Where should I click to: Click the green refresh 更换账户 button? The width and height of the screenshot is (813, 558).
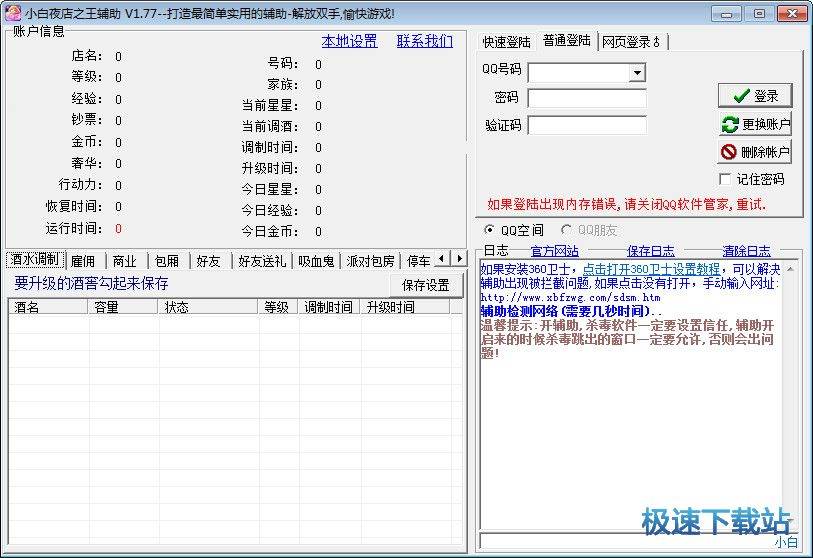pos(755,125)
